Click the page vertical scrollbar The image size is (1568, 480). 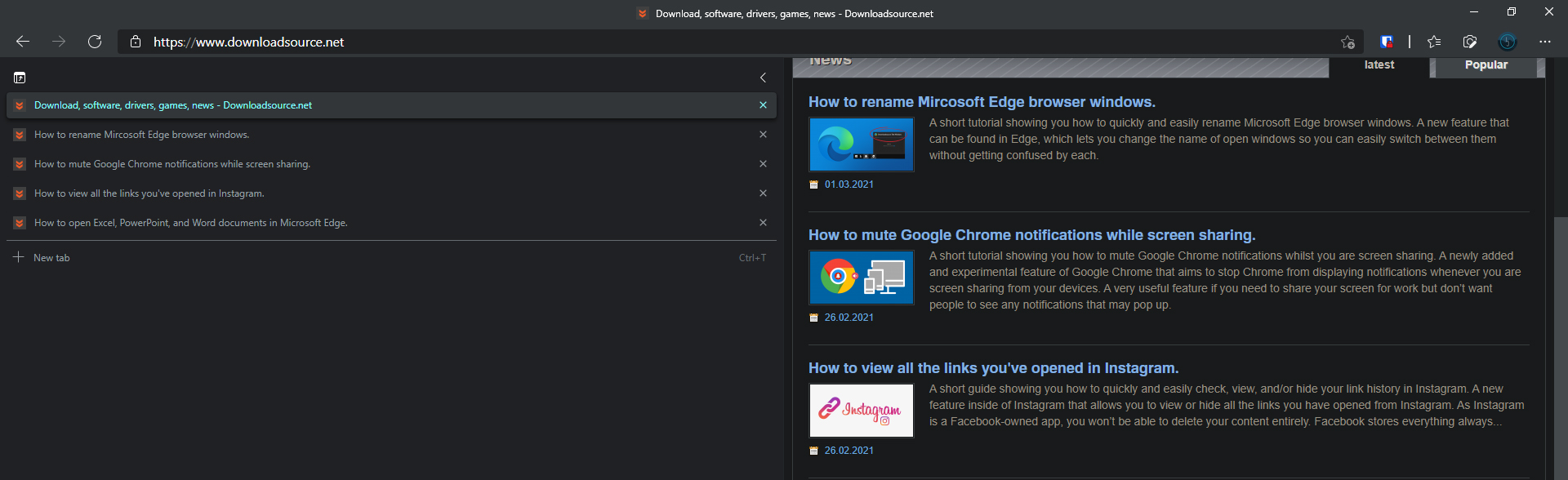click(1561, 348)
